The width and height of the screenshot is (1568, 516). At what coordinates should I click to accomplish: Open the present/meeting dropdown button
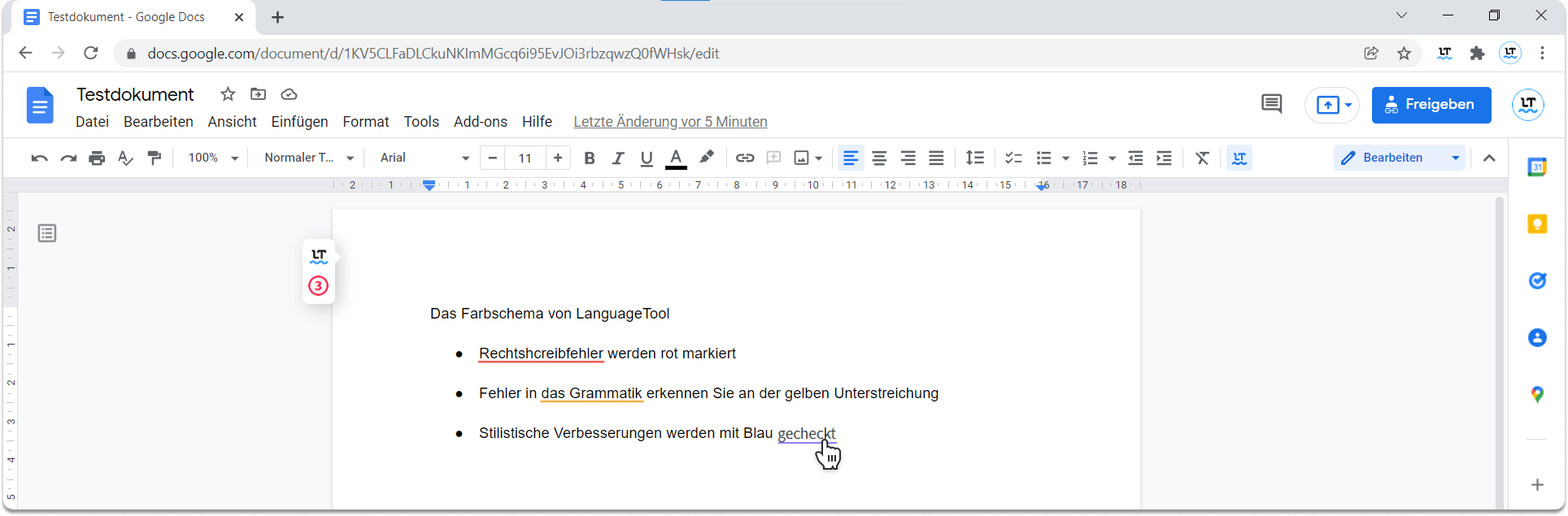pos(1332,105)
